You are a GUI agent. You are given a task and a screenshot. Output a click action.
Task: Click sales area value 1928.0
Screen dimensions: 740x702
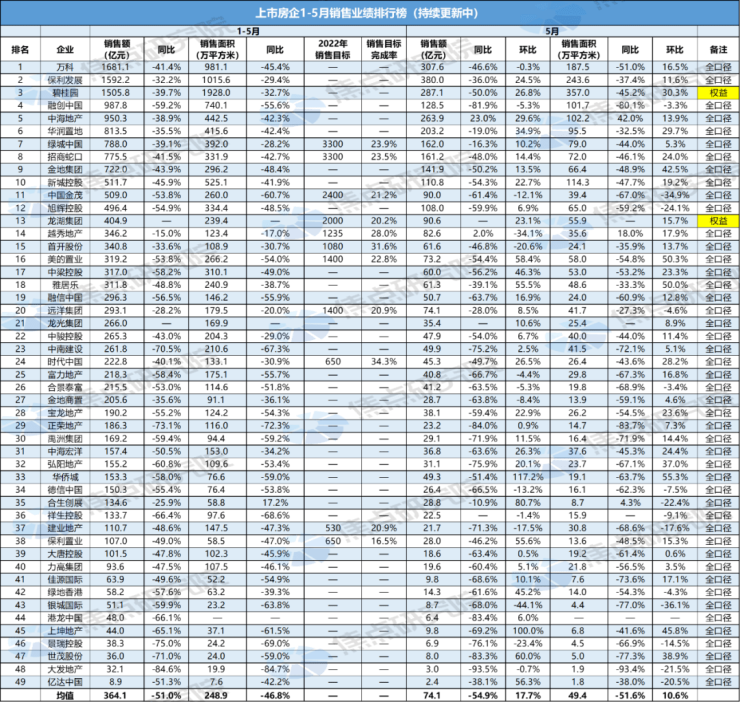point(217,93)
